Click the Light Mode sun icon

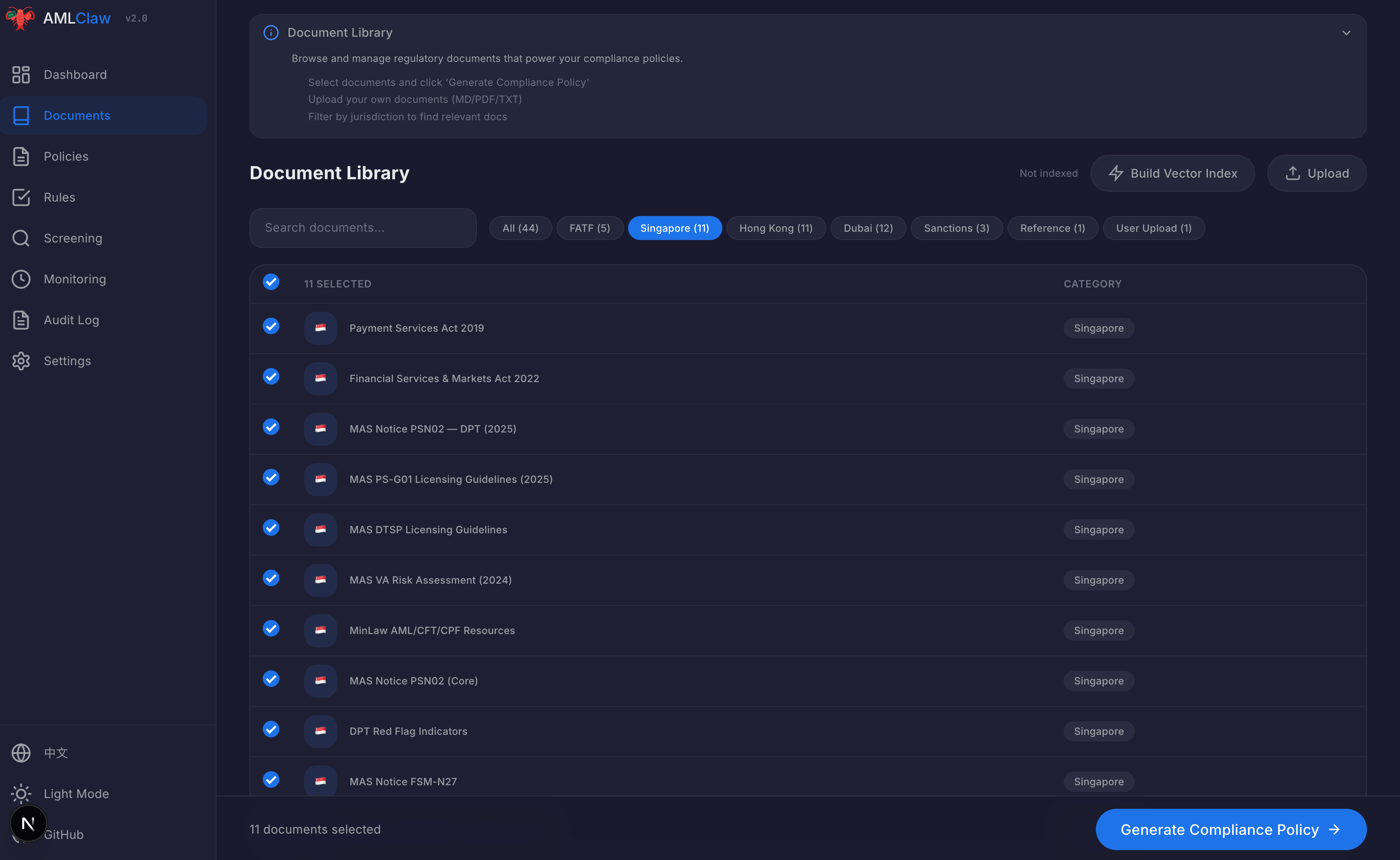(x=21, y=793)
